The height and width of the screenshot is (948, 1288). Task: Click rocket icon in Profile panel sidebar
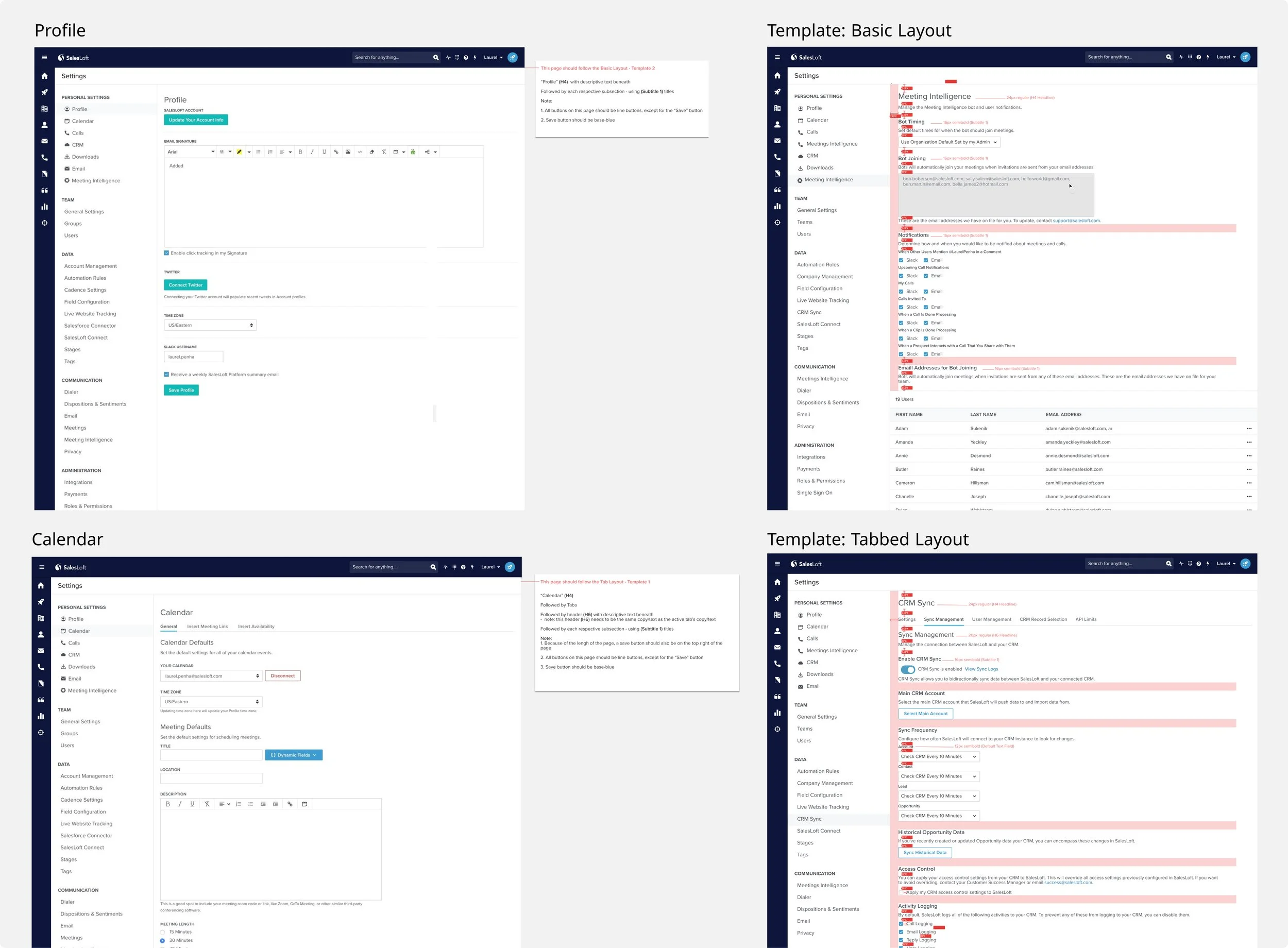(x=44, y=92)
